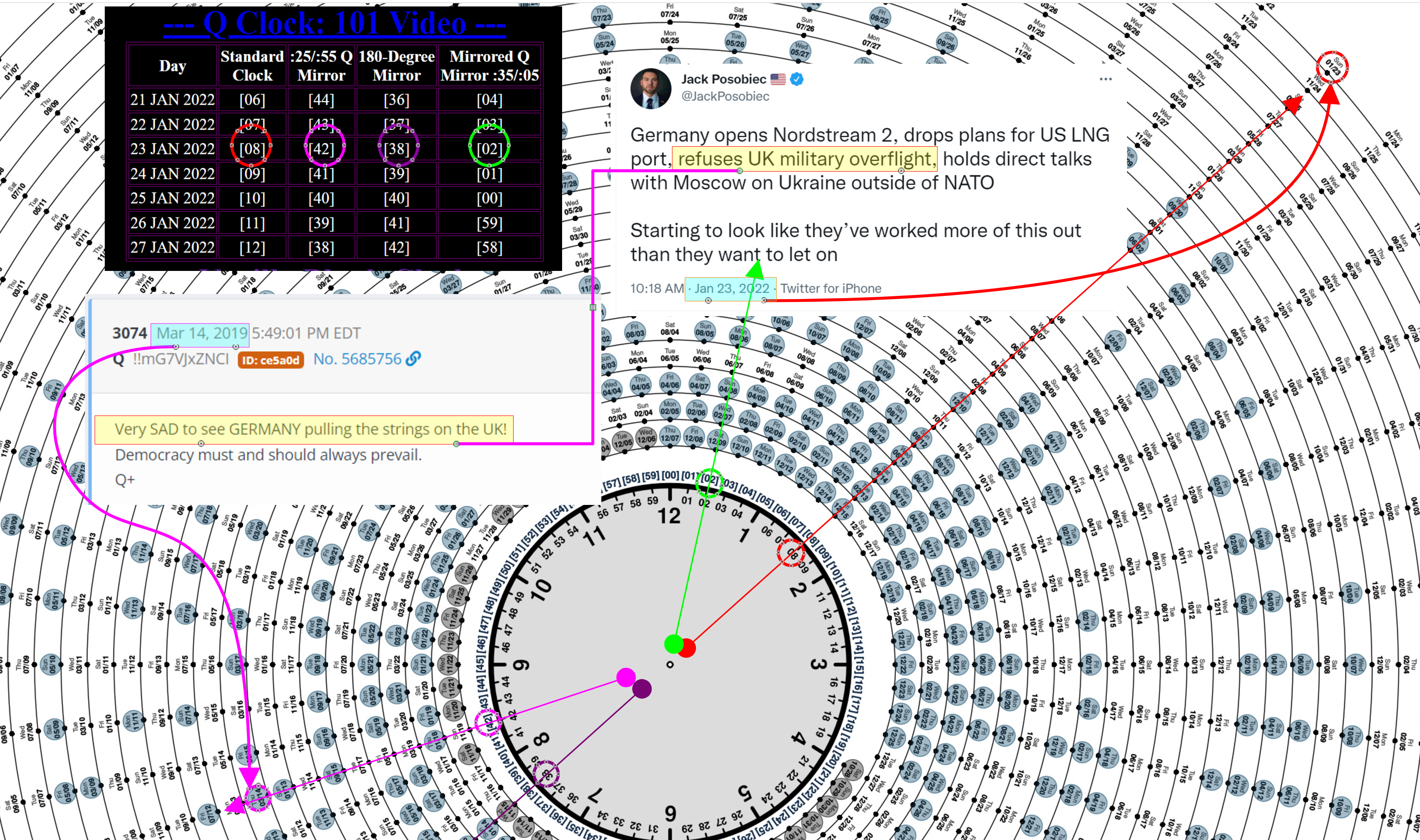Image resolution: width=1420 pixels, height=840 pixels.
Task: Click [06] in the 21 JAN 2022 row
Action: click(x=252, y=100)
